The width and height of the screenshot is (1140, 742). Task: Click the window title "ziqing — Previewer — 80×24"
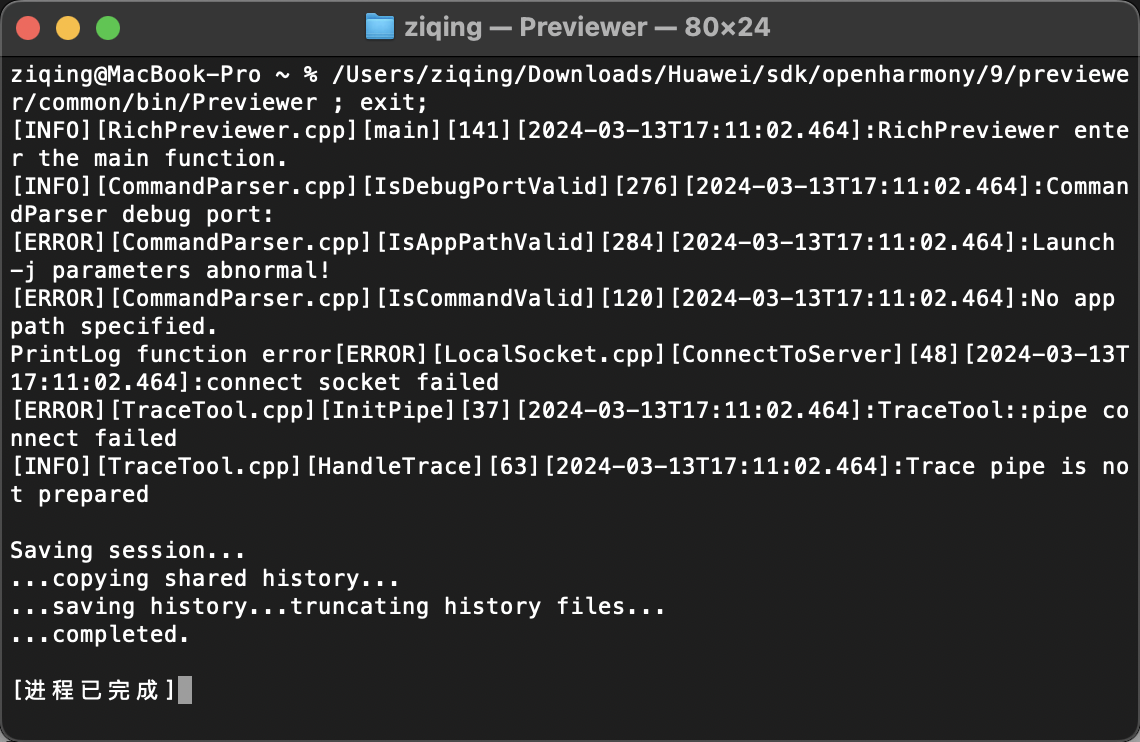tap(587, 27)
